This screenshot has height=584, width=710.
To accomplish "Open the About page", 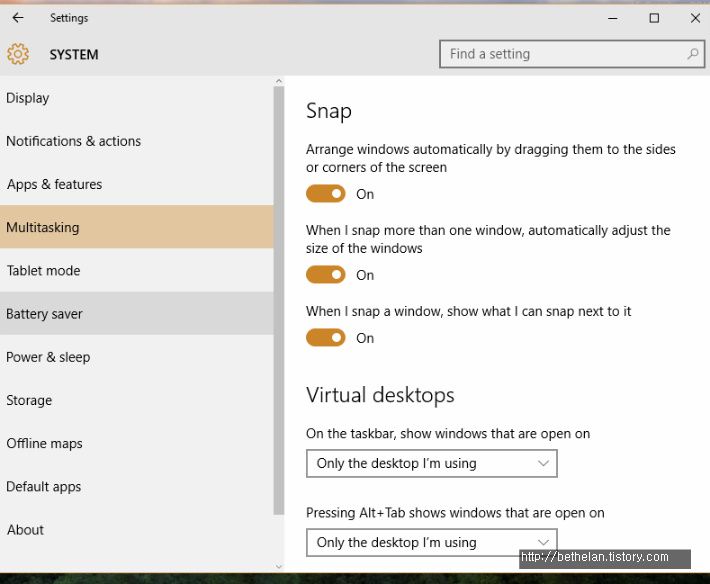I will [x=137, y=530].
